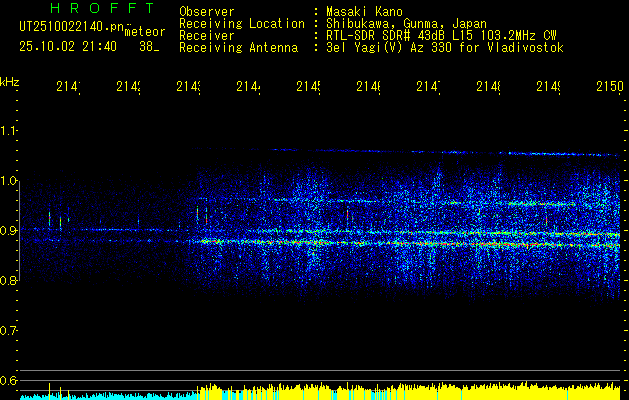Click the 2147 time marker

pyautogui.click(x=428, y=87)
